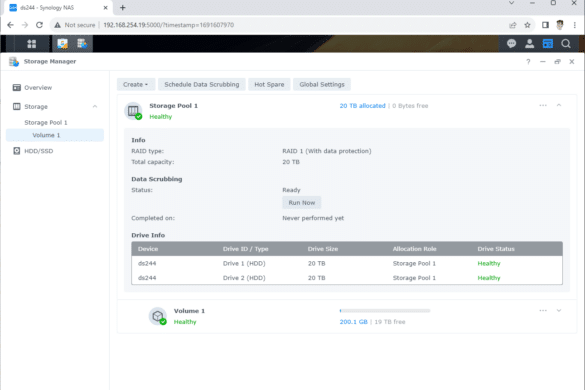This screenshot has height=390, width=585.
Task: Click Healthy status in Drive 2 row
Action: [x=489, y=278]
